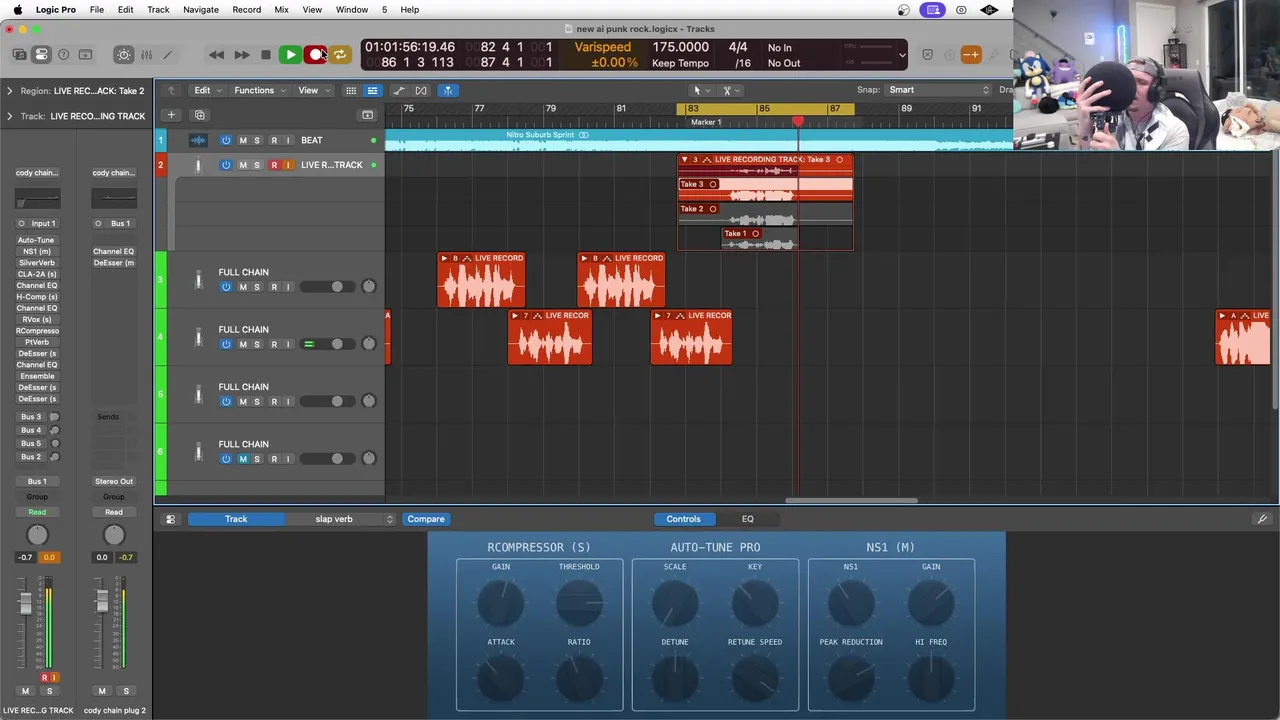Open the File menu
1280x720 pixels.
pos(97,10)
